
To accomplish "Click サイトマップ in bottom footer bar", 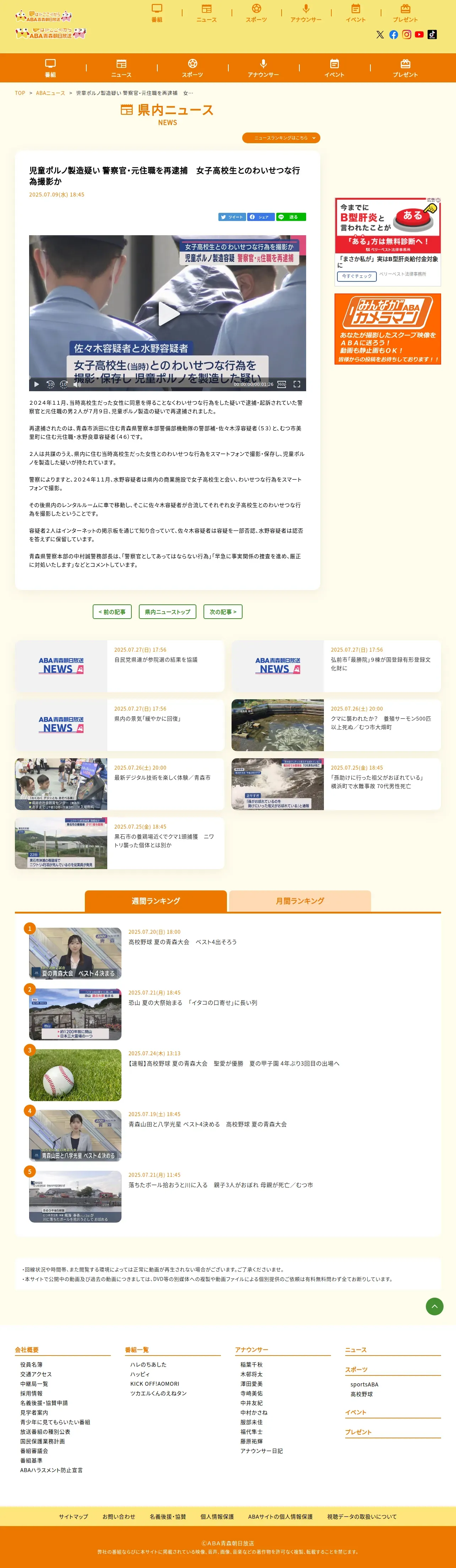I will click(74, 1517).
